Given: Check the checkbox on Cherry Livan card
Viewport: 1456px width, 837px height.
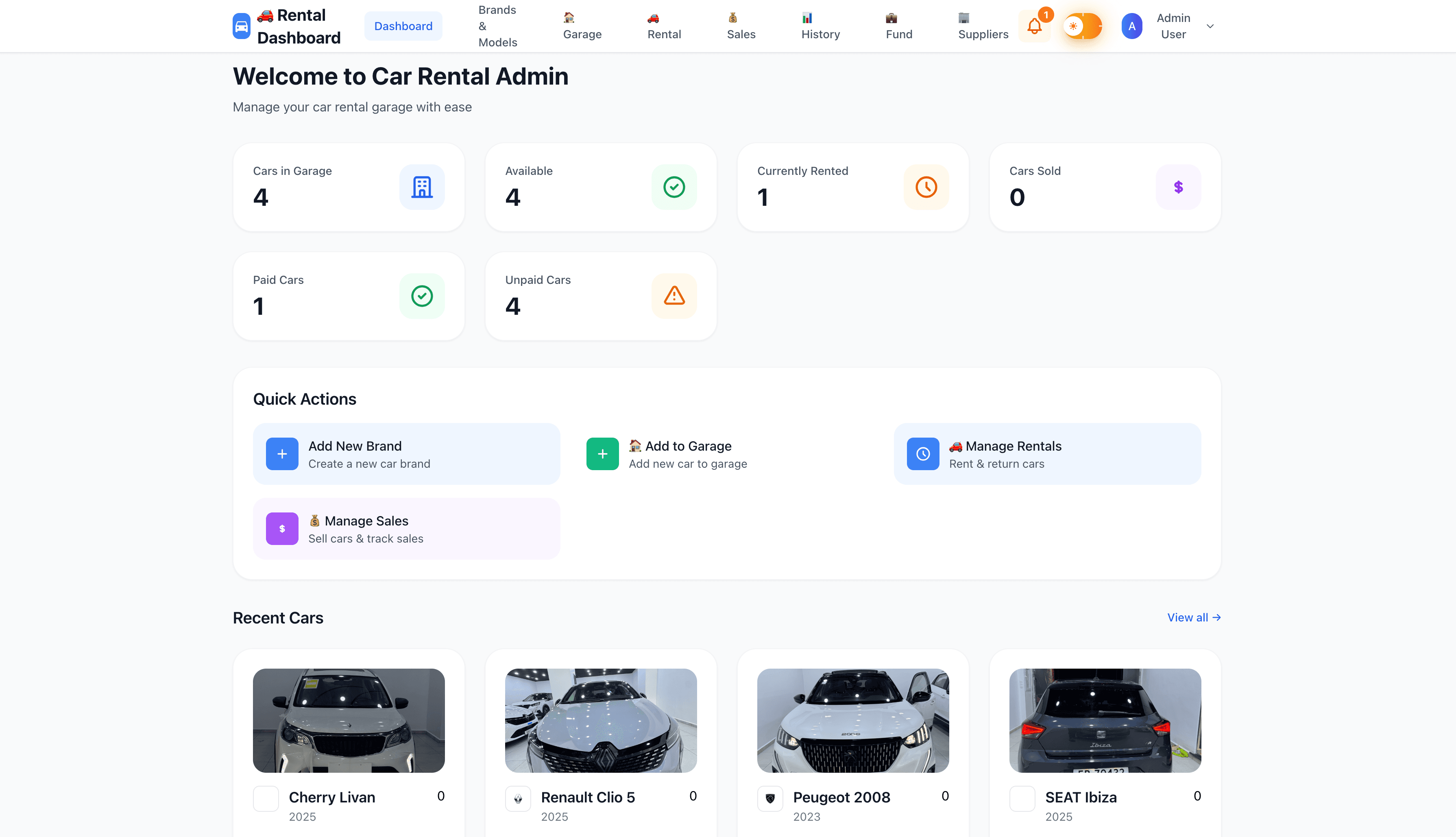Looking at the screenshot, I should 266,798.
